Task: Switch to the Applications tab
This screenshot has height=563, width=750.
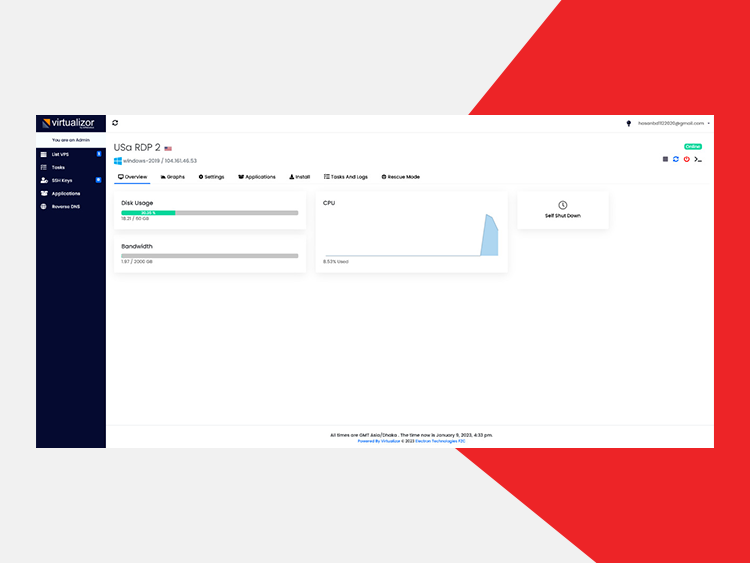Action: [x=257, y=177]
